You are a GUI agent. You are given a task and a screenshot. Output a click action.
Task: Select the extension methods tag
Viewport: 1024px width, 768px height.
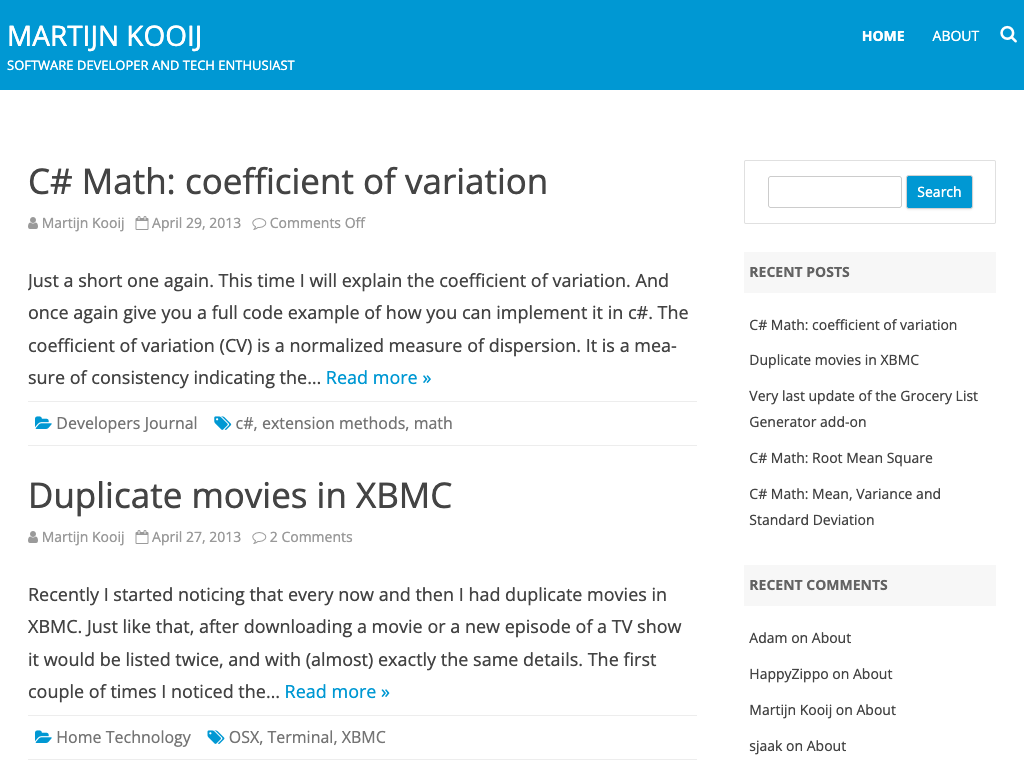click(x=334, y=423)
